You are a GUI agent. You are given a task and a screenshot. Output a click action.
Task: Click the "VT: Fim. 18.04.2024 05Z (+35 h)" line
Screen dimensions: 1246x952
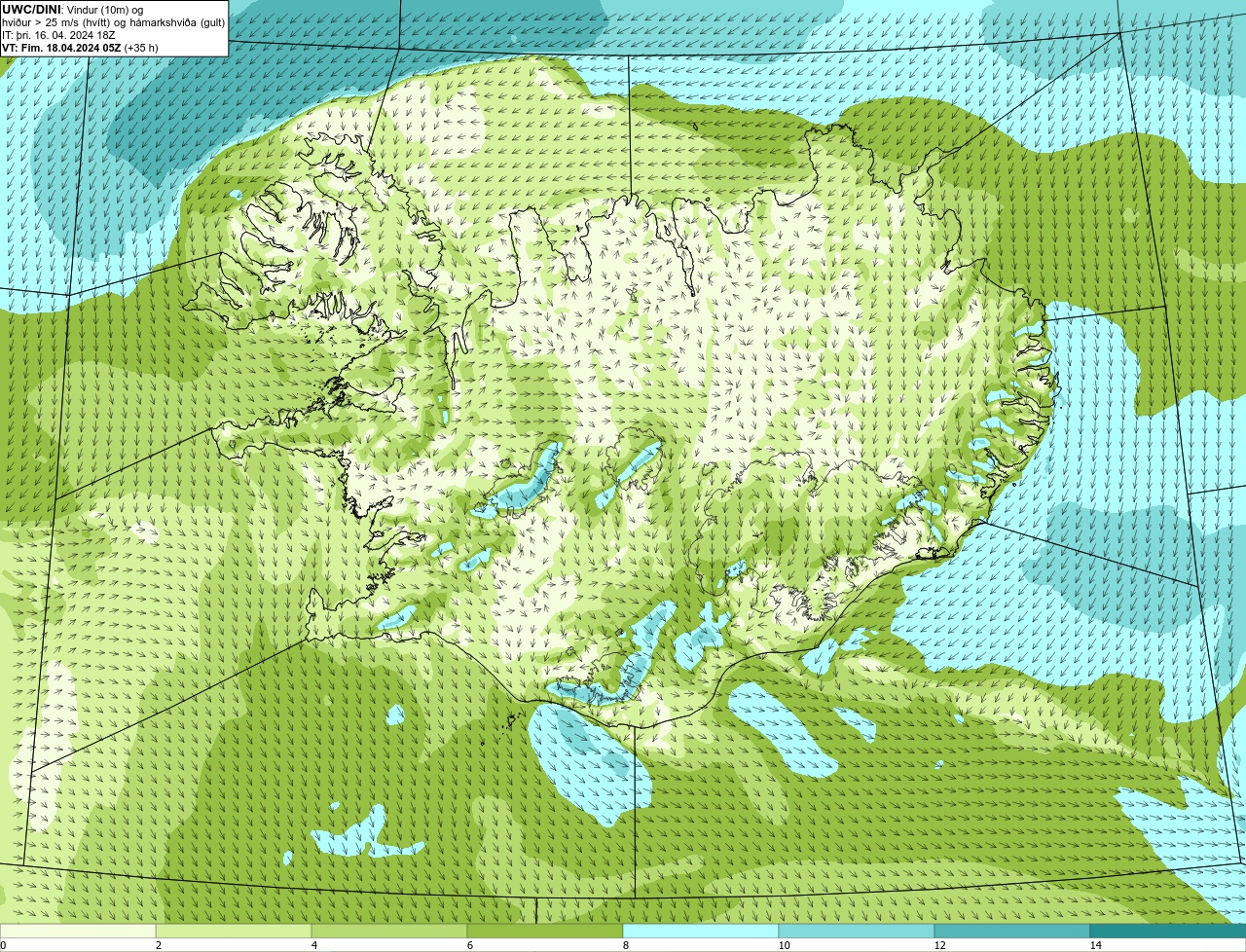coord(80,48)
